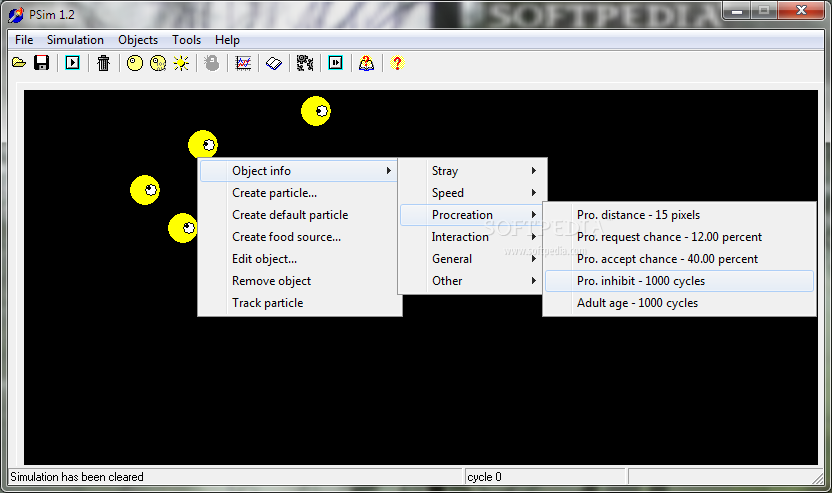Select the yellow particle touching Object info

pos(203,144)
